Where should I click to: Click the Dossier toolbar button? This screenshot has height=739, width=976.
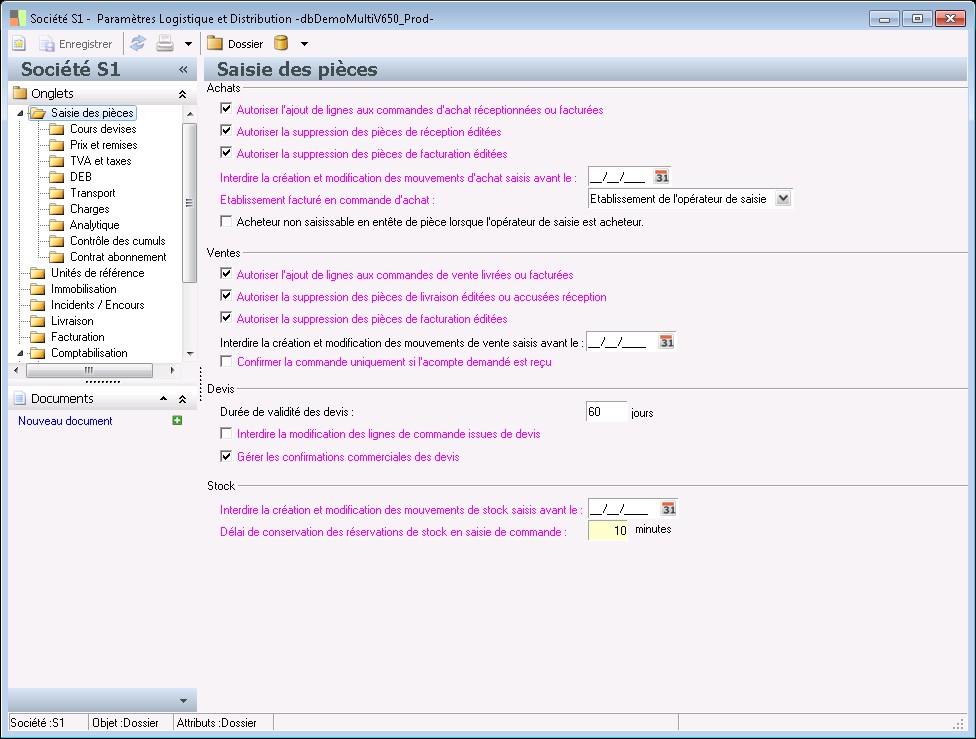click(x=235, y=44)
